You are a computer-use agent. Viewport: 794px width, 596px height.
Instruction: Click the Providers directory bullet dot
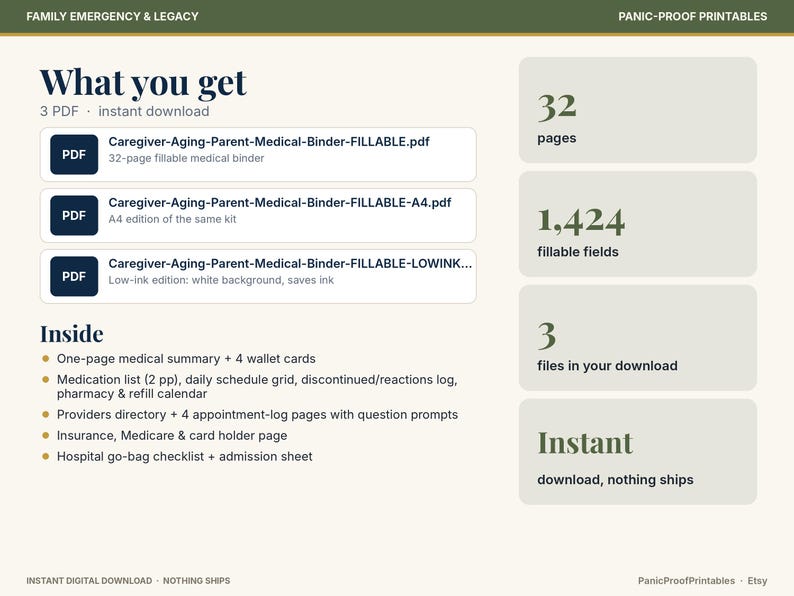click(46, 414)
